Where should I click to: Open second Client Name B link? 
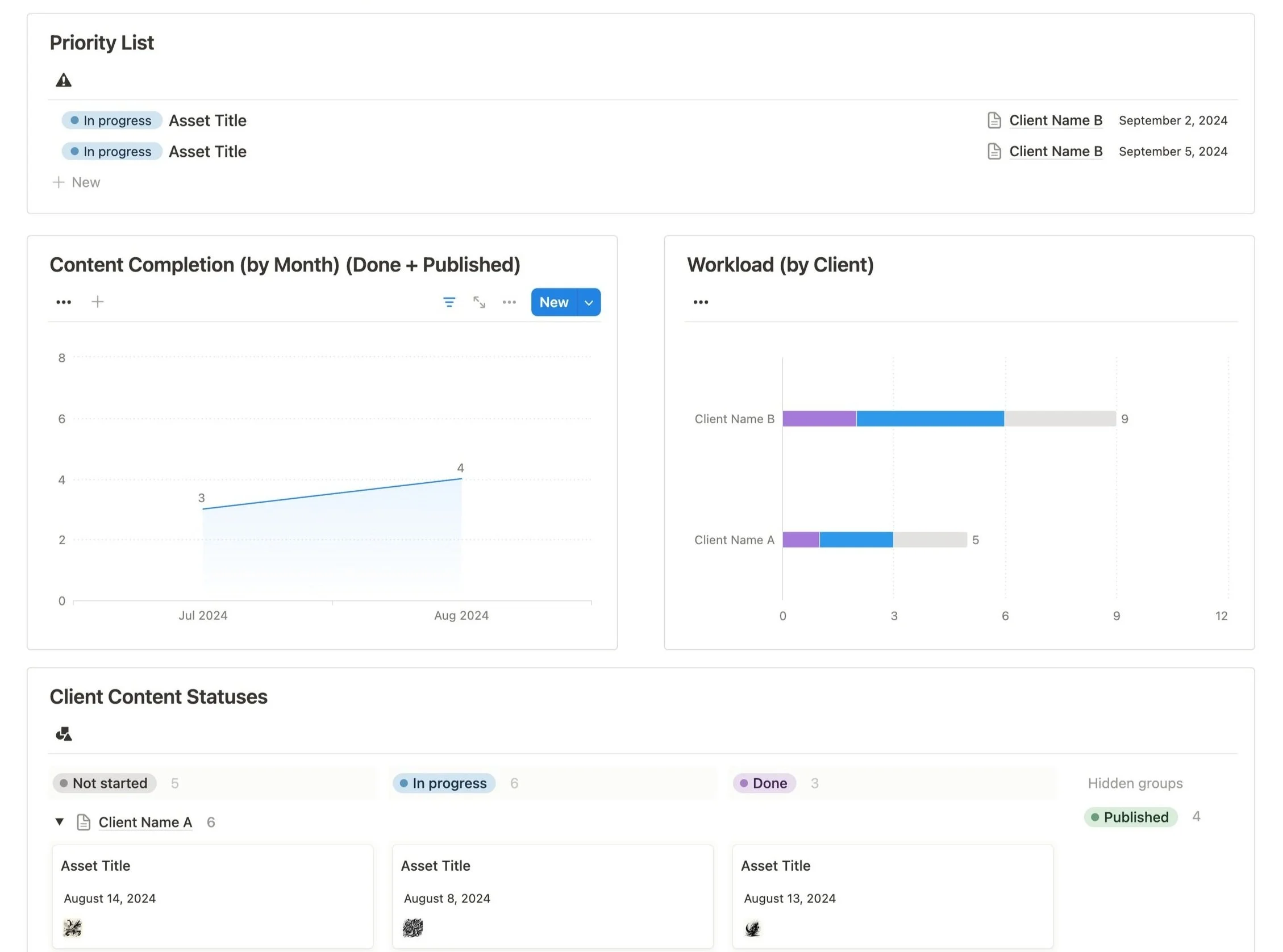[1055, 151]
